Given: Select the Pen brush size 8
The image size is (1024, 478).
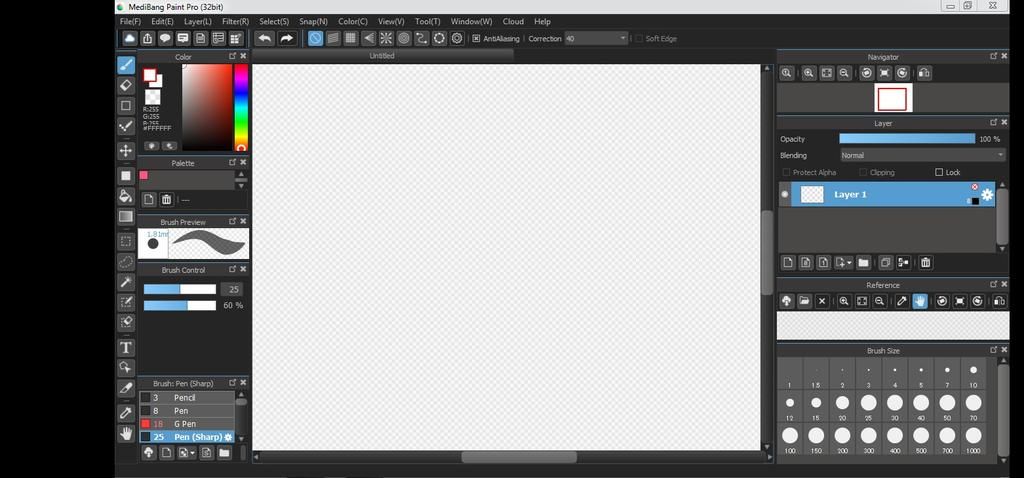Looking at the screenshot, I should pos(187,411).
